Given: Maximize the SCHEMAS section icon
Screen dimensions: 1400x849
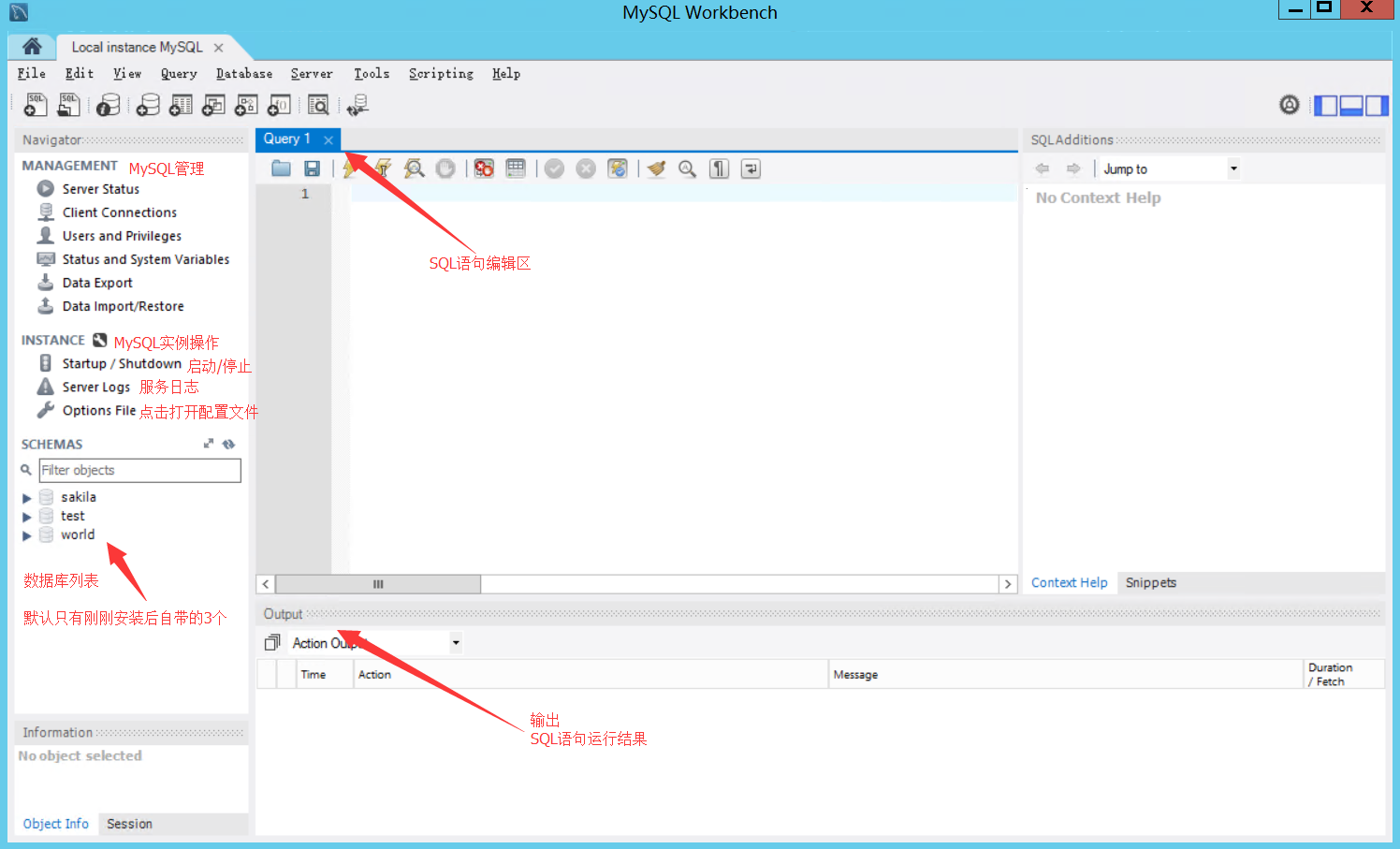Looking at the screenshot, I should 209,444.
